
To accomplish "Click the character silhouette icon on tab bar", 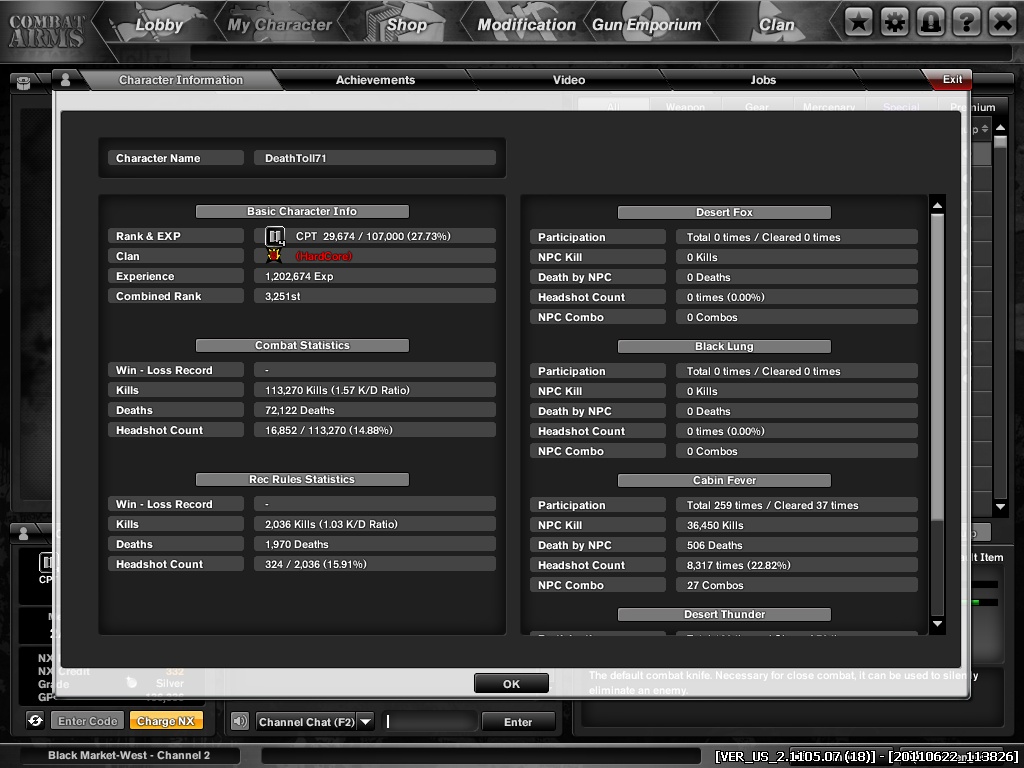I will pyautogui.click(x=65, y=80).
